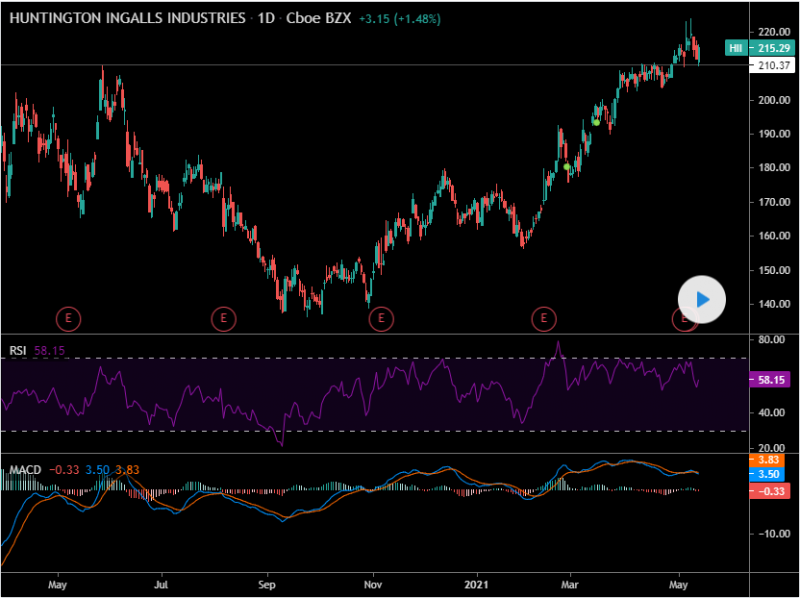Click the green HII ticker tag on price axis
The height and width of the screenshot is (598, 800).
point(736,48)
